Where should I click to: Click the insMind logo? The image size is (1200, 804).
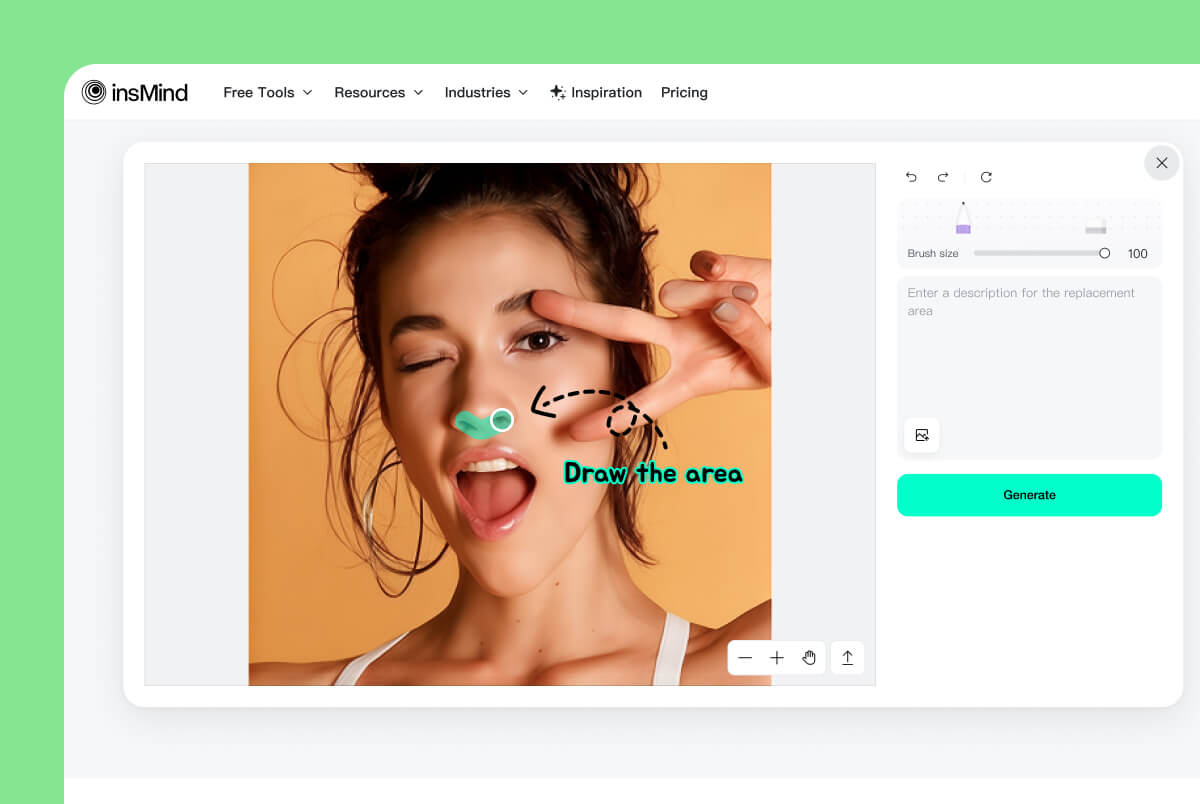pyautogui.click(x=135, y=92)
